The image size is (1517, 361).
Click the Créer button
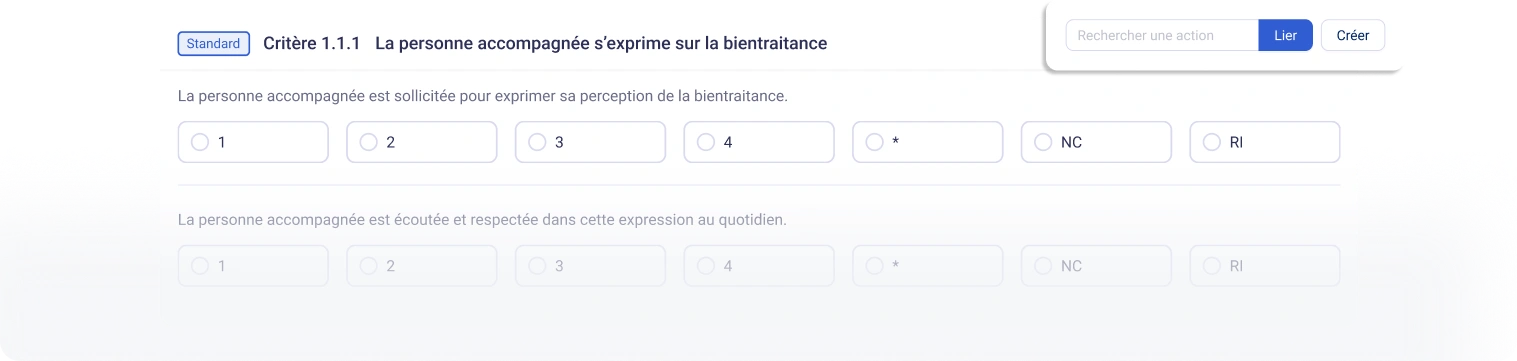(1353, 35)
